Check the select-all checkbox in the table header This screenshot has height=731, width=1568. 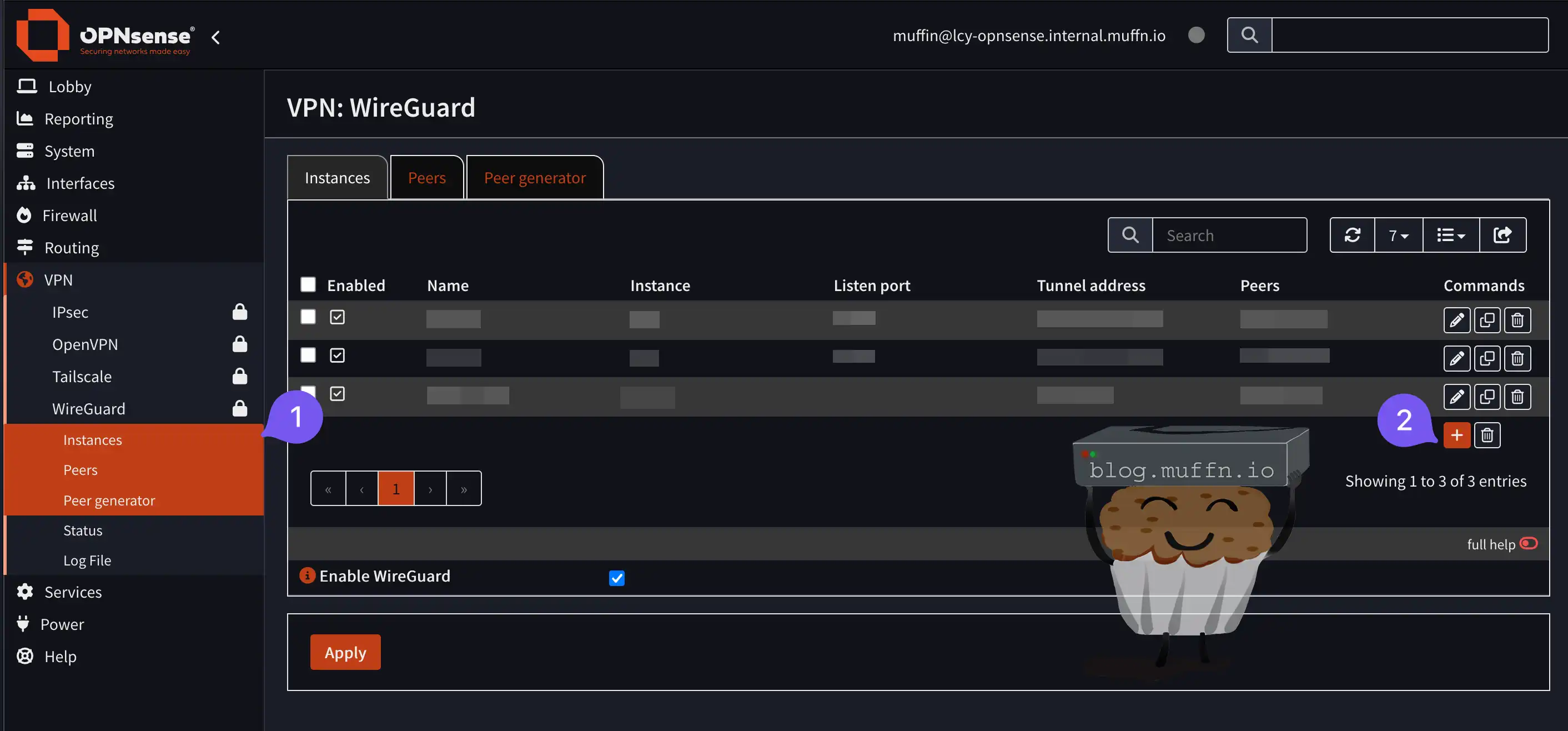[308, 284]
